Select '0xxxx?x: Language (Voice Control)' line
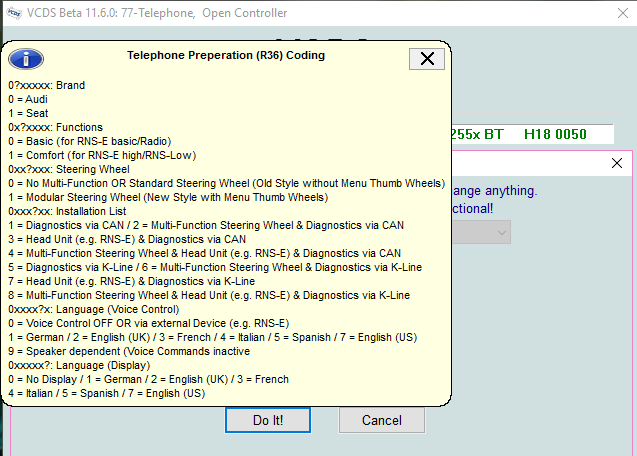The width and height of the screenshot is (637, 456). 93,309
